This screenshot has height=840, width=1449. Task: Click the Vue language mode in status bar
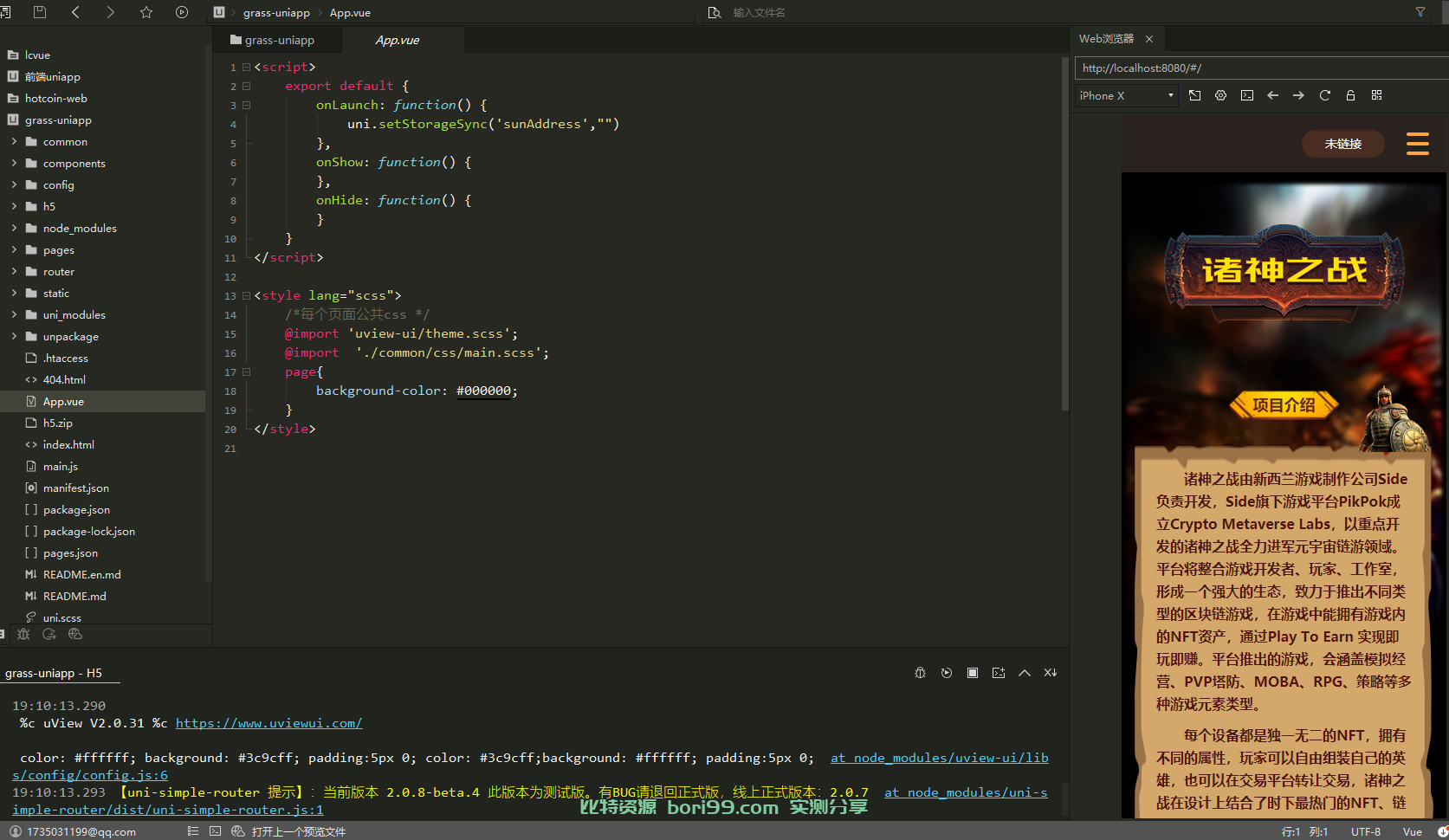1413,831
